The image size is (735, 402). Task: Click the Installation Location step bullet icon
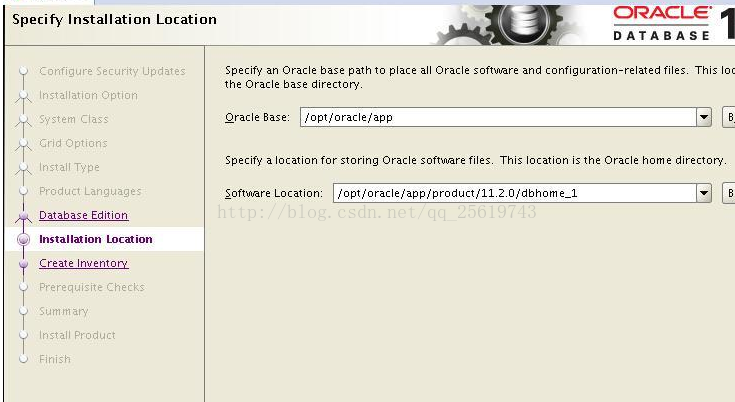23,239
